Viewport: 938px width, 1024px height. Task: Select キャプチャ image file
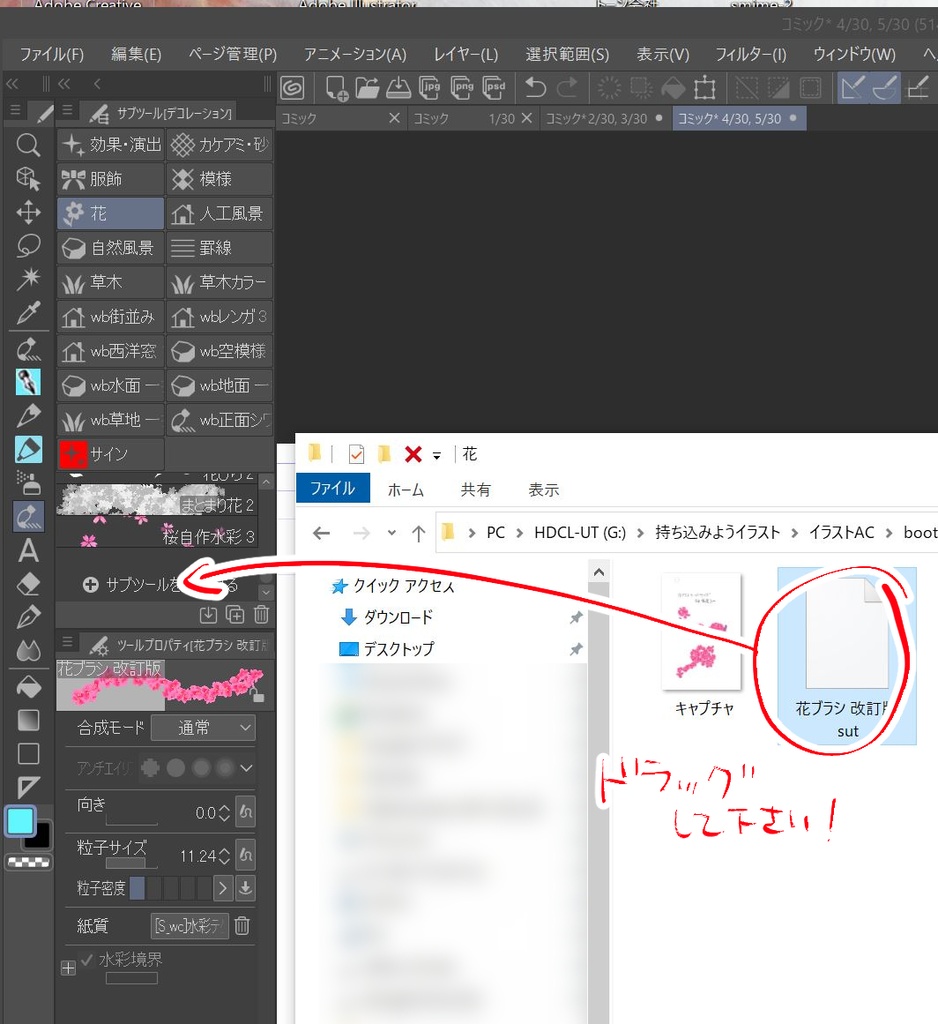pyautogui.click(x=703, y=645)
